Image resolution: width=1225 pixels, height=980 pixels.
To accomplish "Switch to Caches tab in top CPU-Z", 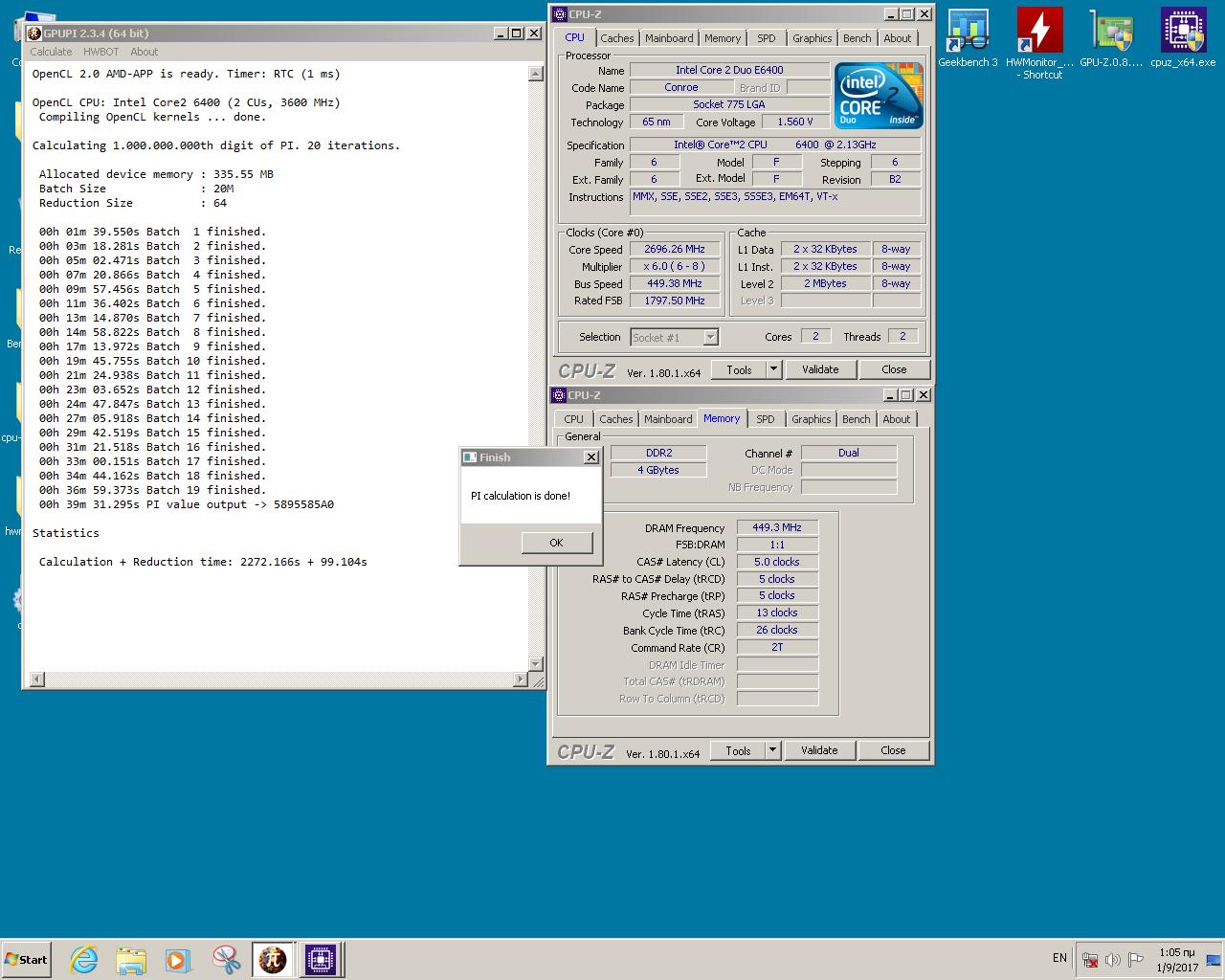I will point(616,38).
